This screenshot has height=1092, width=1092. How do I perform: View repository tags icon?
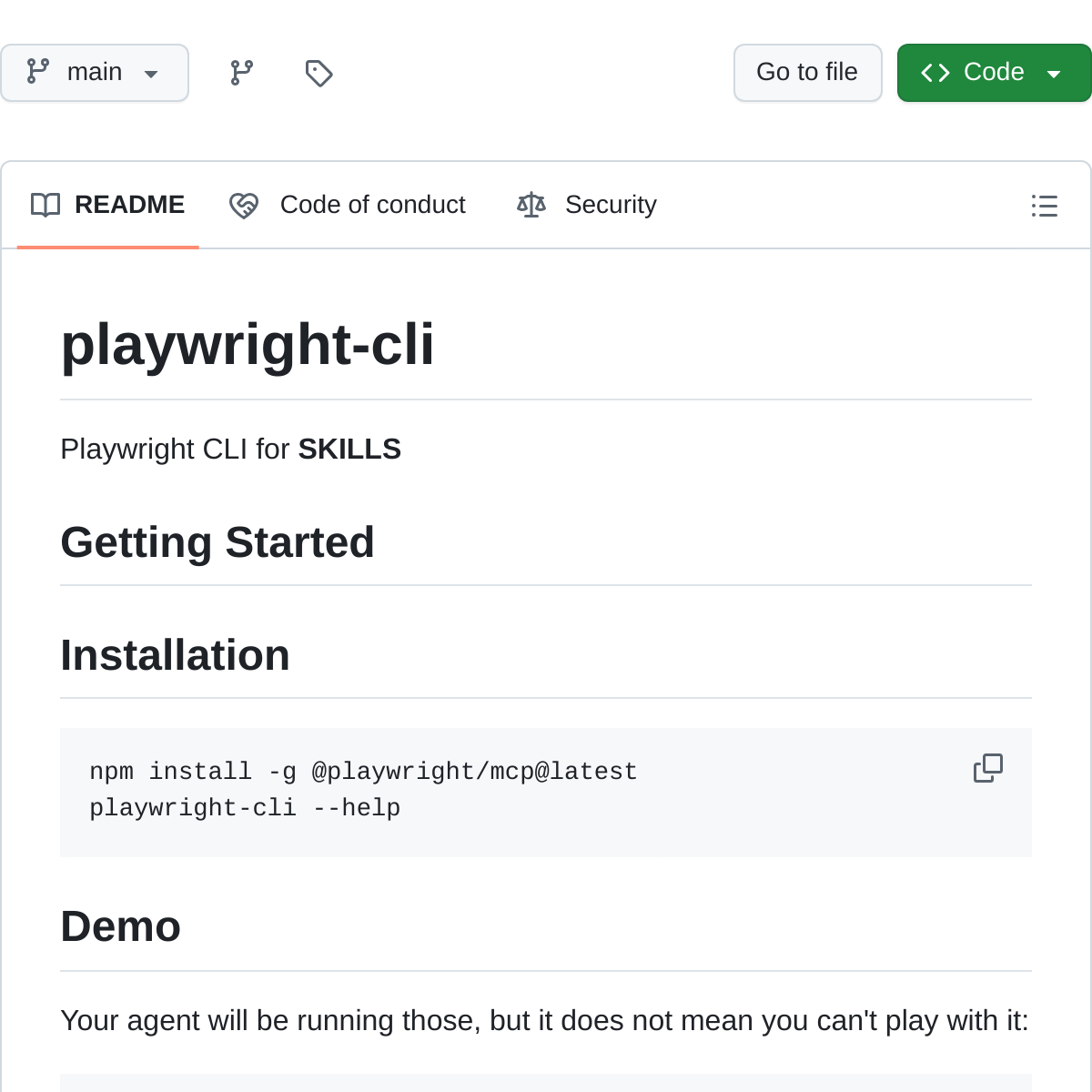[x=318, y=73]
